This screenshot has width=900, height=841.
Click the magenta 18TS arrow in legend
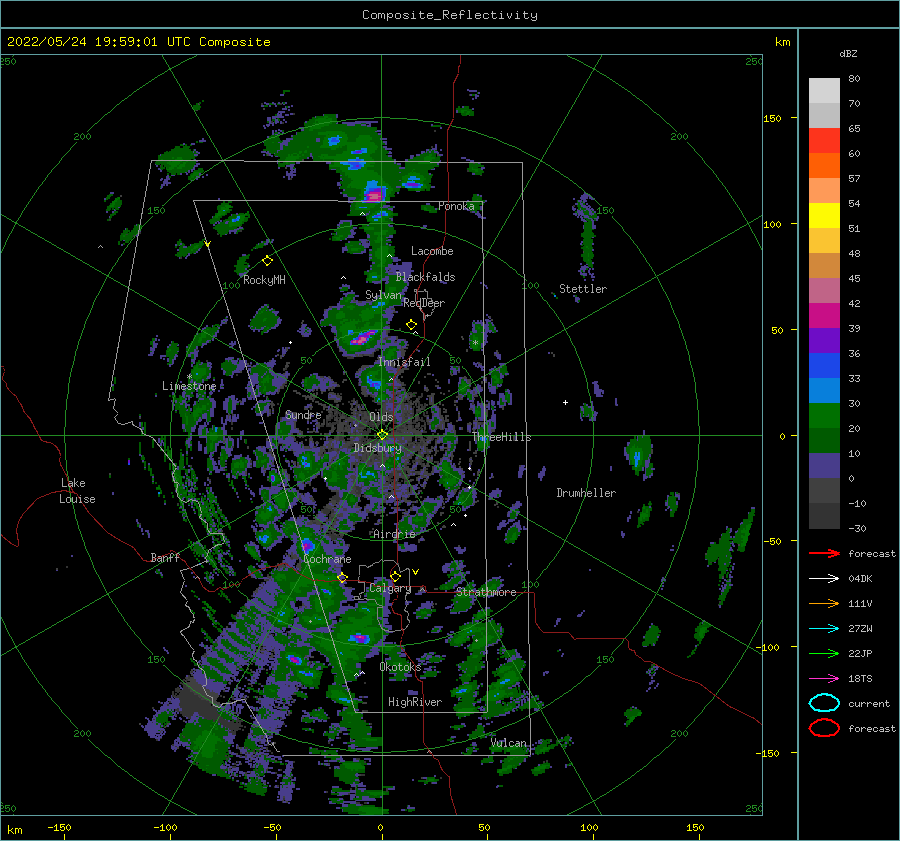click(824, 679)
